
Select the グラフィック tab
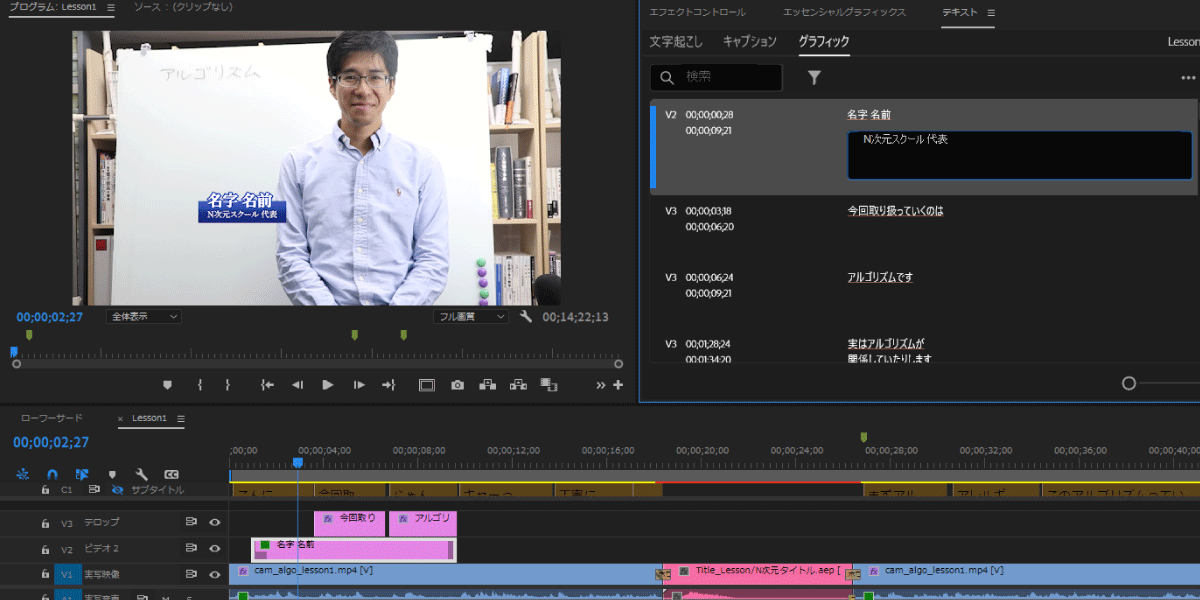(824, 42)
